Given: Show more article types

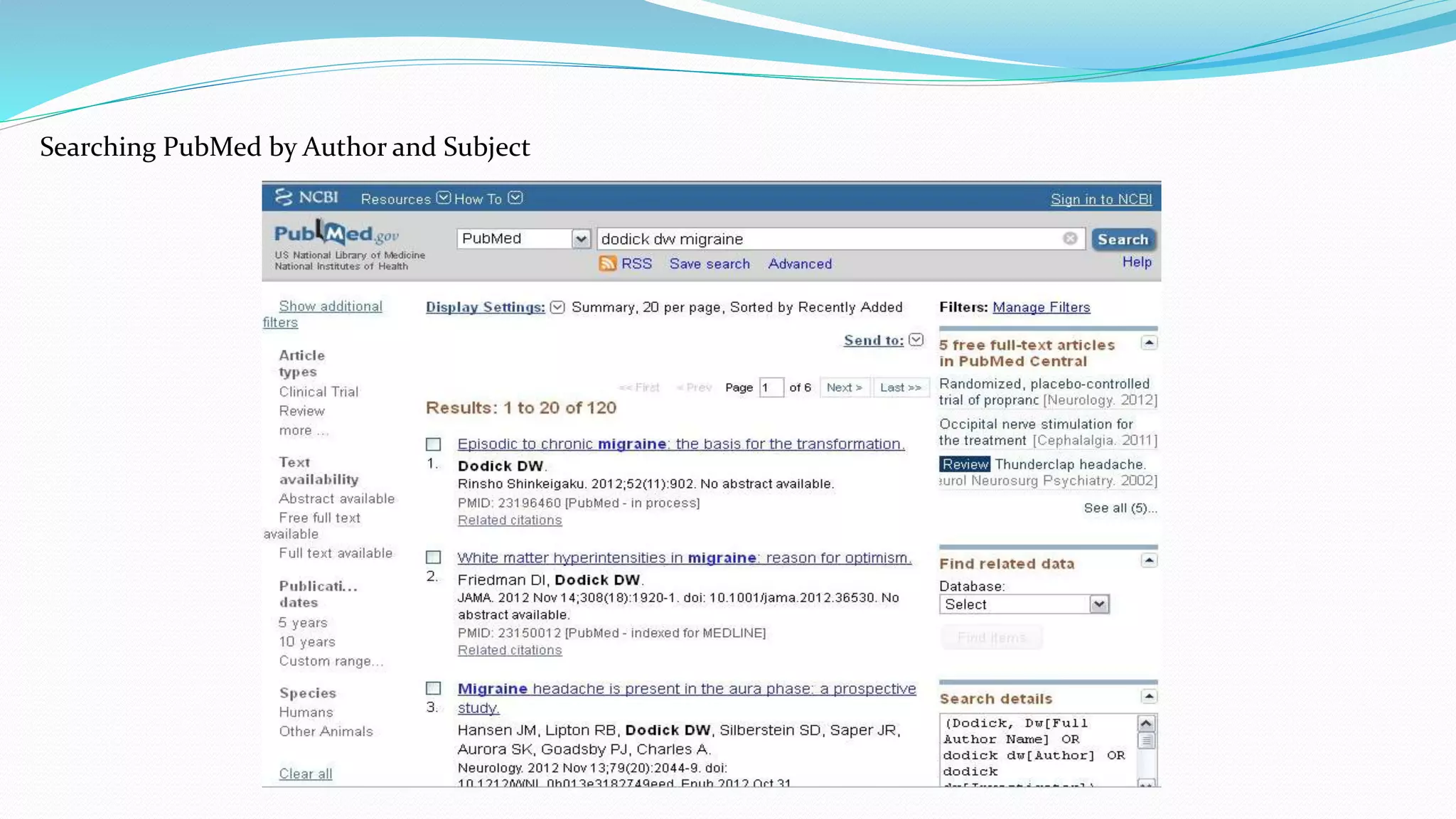Looking at the screenshot, I should 304,430.
